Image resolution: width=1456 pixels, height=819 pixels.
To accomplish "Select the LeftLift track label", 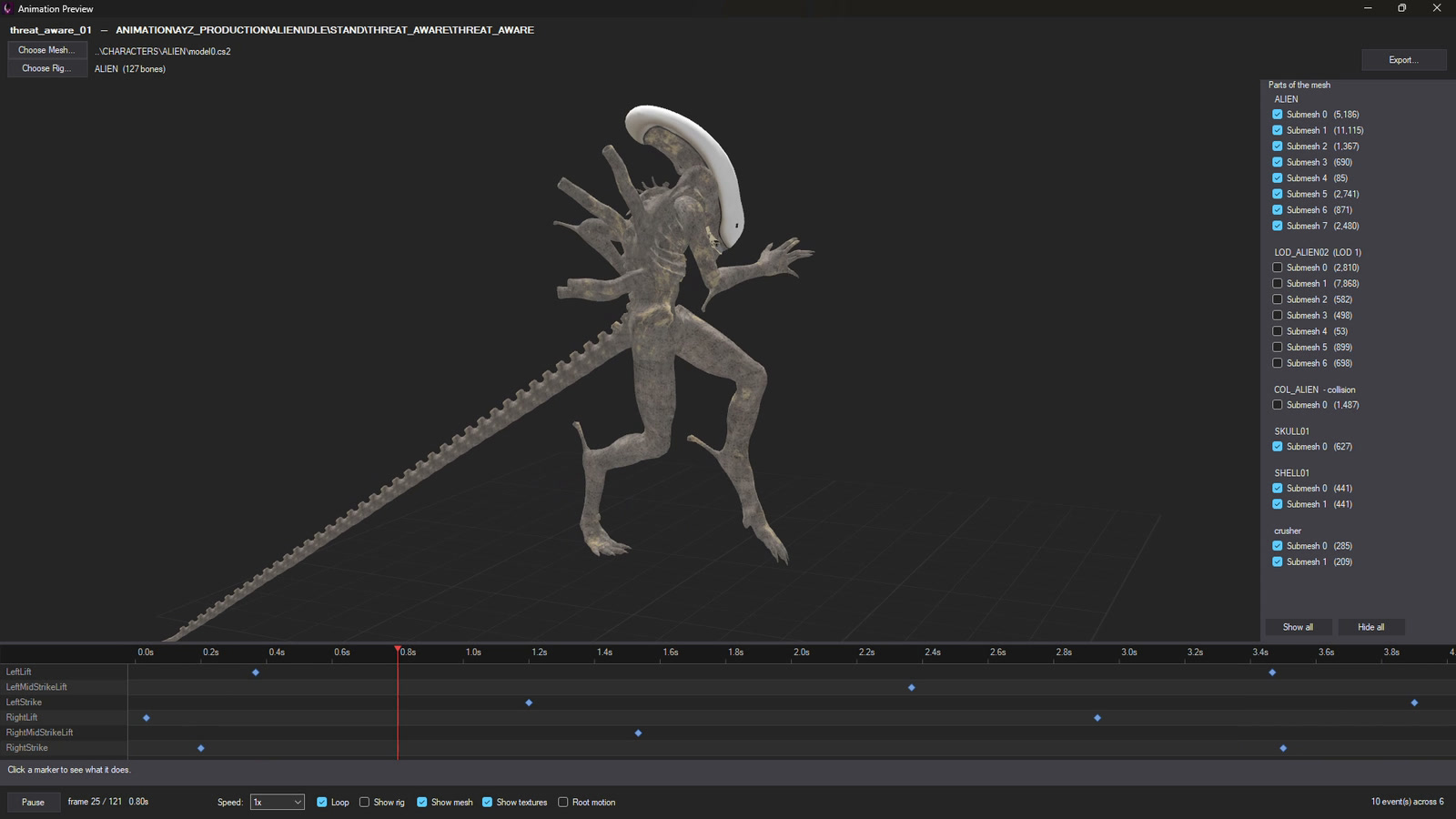I will click(19, 672).
